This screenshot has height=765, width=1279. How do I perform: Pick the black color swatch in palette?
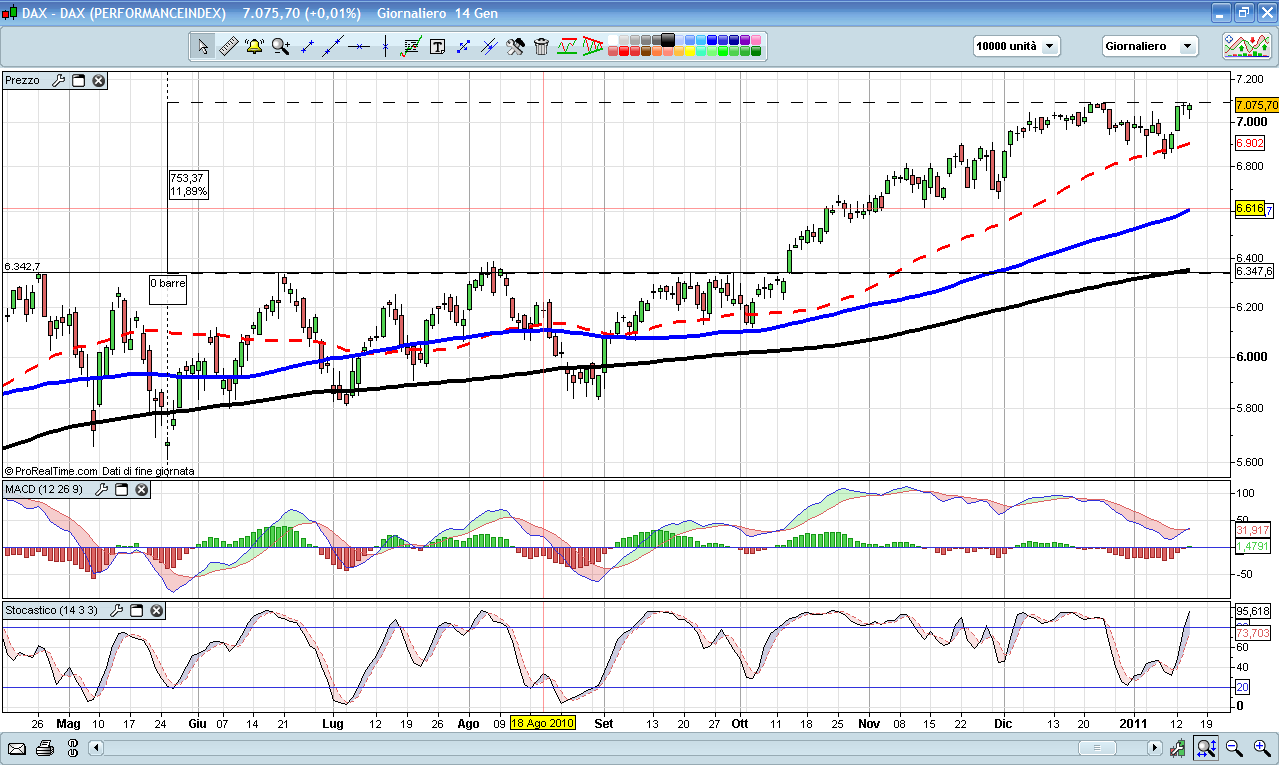668,40
